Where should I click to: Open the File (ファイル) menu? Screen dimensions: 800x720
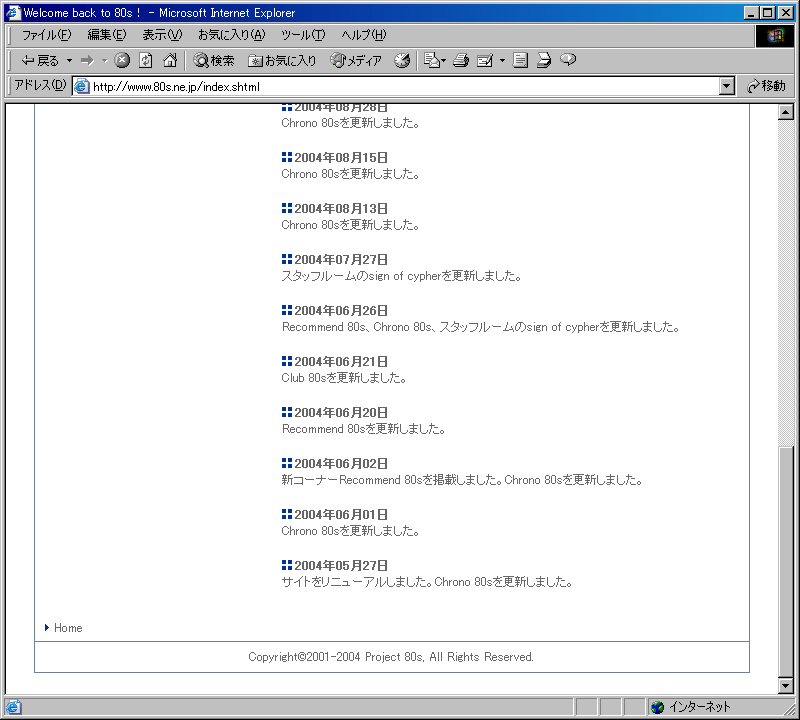(x=46, y=35)
